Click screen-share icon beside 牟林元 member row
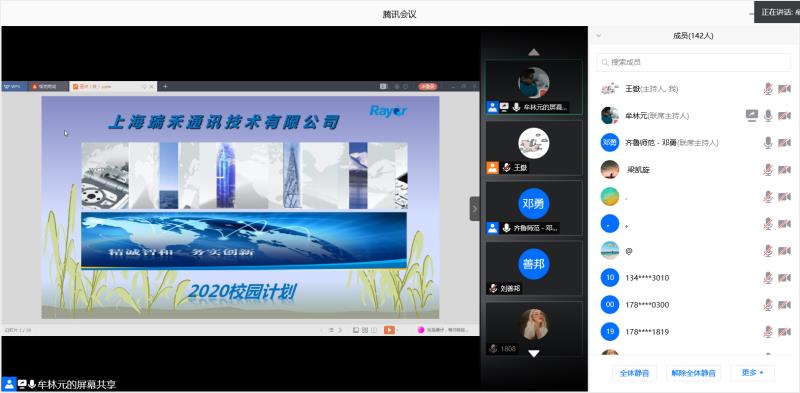The width and height of the screenshot is (800, 393). tap(752, 116)
